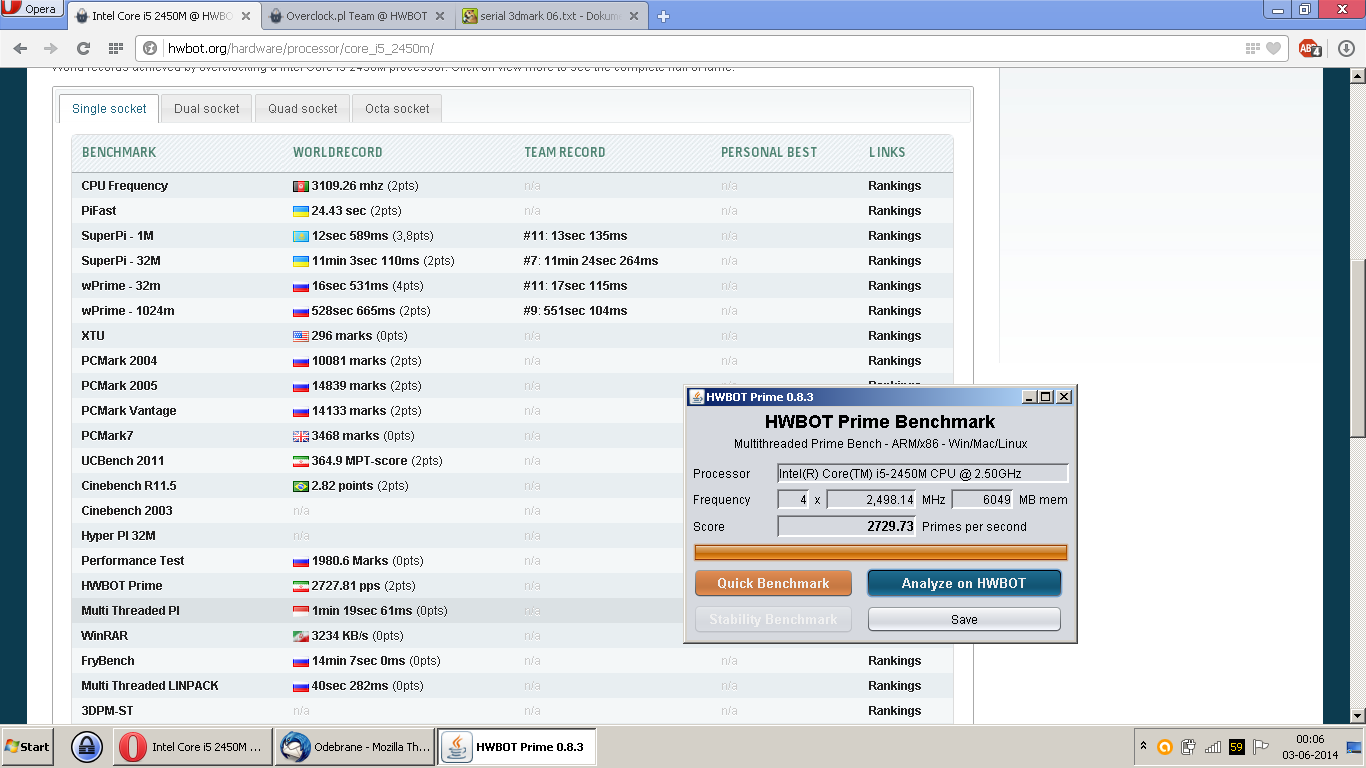Click the HWBOT Prime Java title icon
Viewport: 1366px width, 768px height.
(697, 397)
